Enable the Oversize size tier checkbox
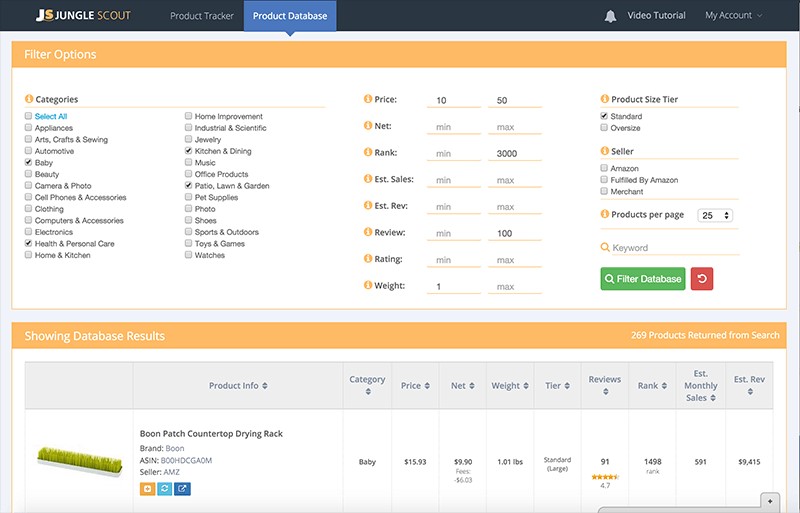 coord(604,128)
